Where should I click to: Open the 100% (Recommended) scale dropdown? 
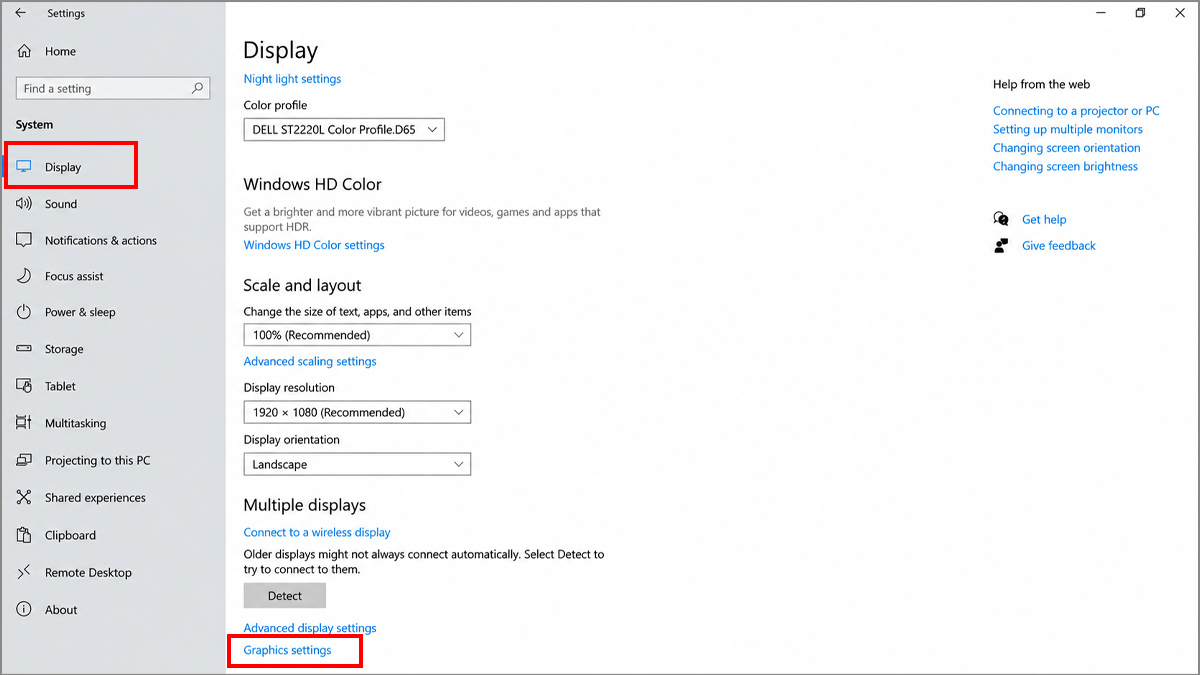coord(357,335)
